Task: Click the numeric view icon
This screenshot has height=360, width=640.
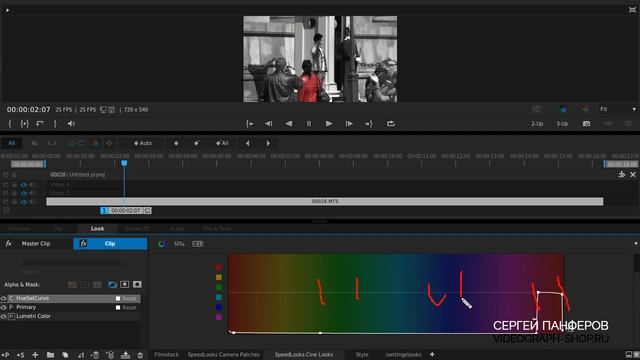Action: coord(198,244)
